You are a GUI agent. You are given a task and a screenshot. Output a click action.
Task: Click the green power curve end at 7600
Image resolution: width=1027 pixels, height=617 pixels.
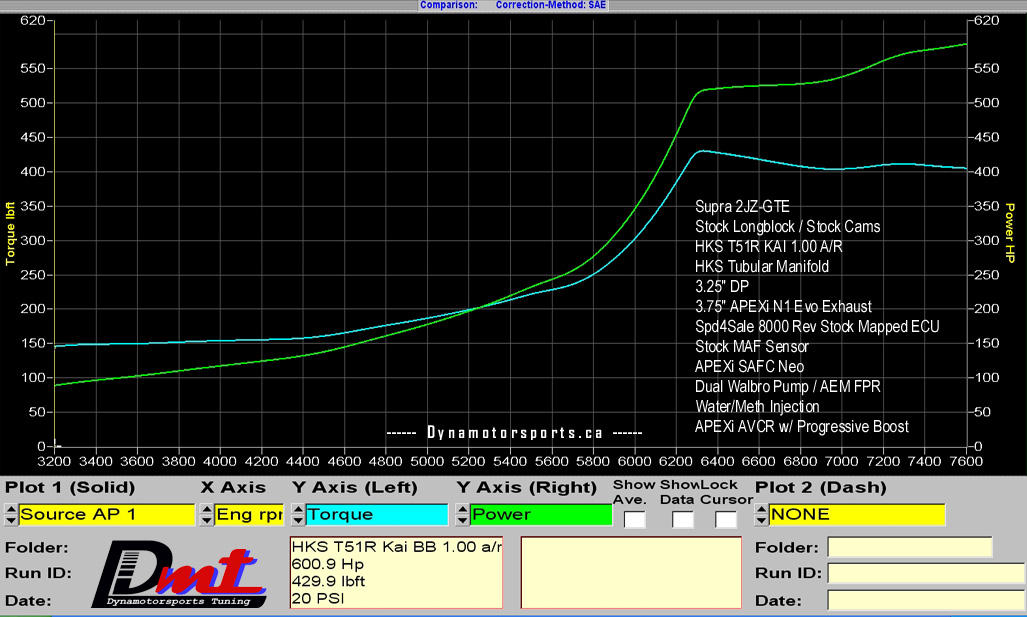[x=965, y=45]
